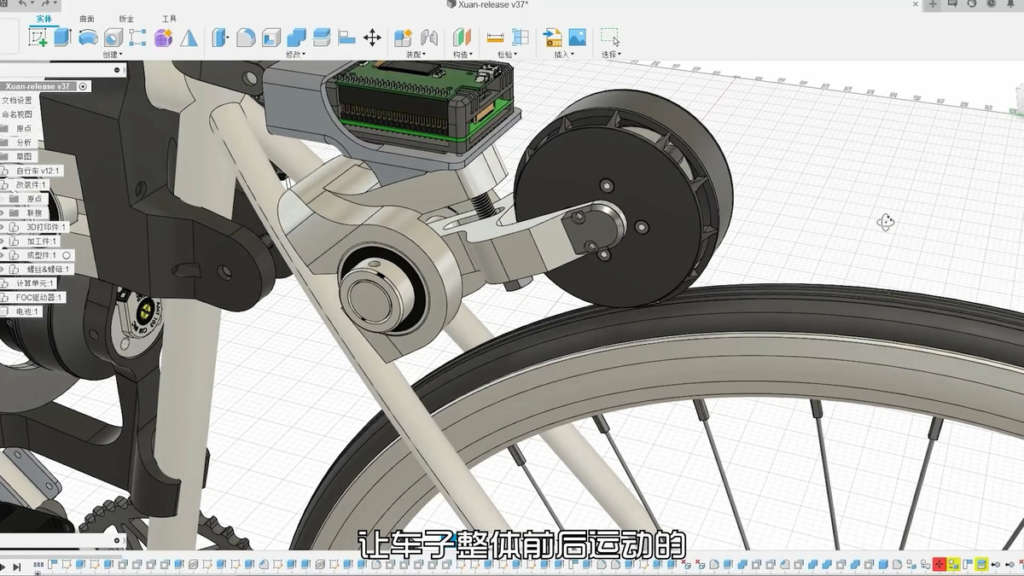Open the 修改 dropdown menu
The image size is (1024, 576).
point(296,54)
